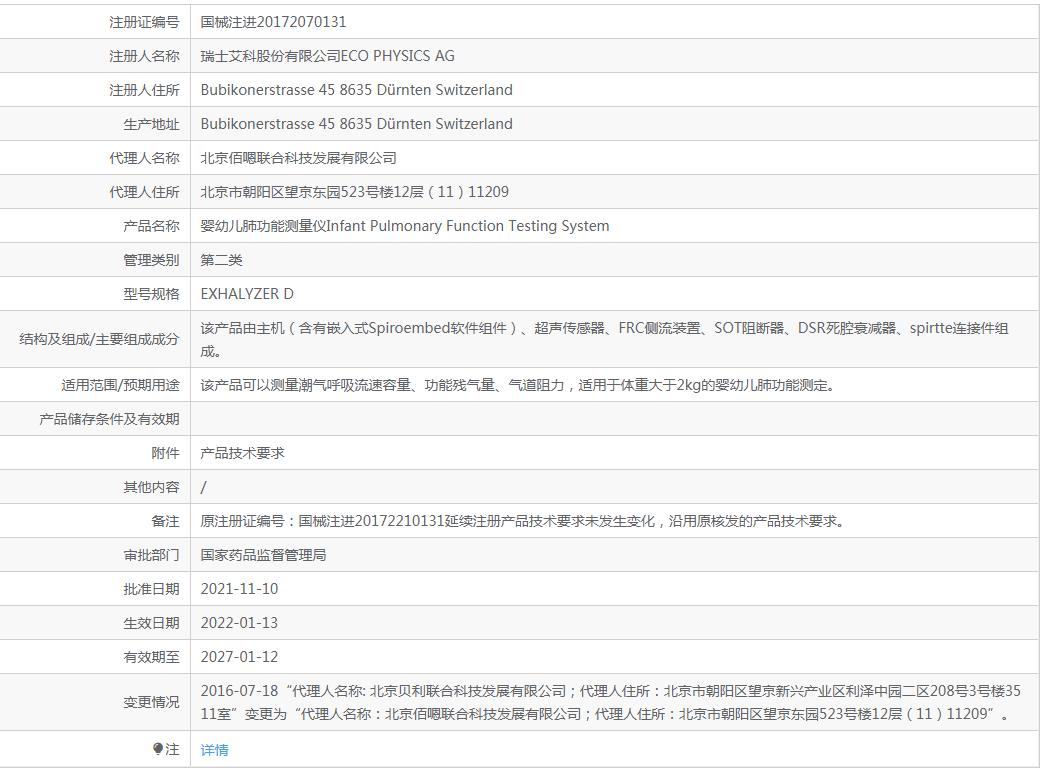Click model specification EXHALYZER D
Image resolution: width=1042 pixels, height=770 pixels.
(247, 294)
